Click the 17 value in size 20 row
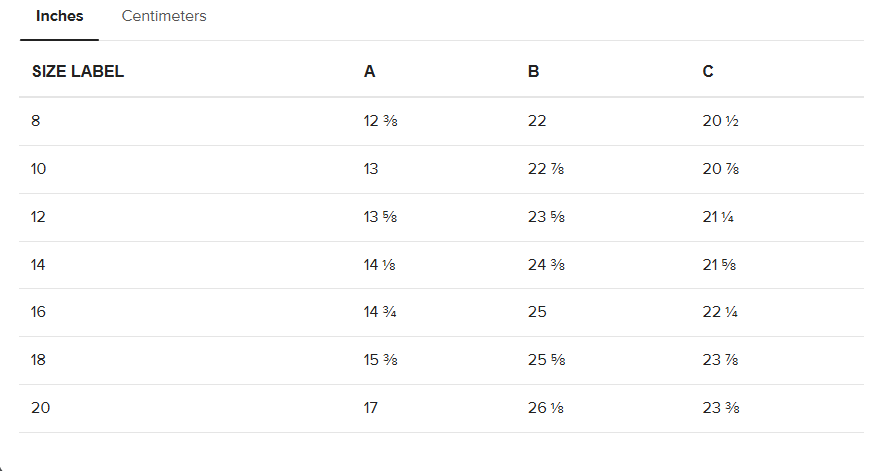The height and width of the screenshot is (471, 882). 370,407
